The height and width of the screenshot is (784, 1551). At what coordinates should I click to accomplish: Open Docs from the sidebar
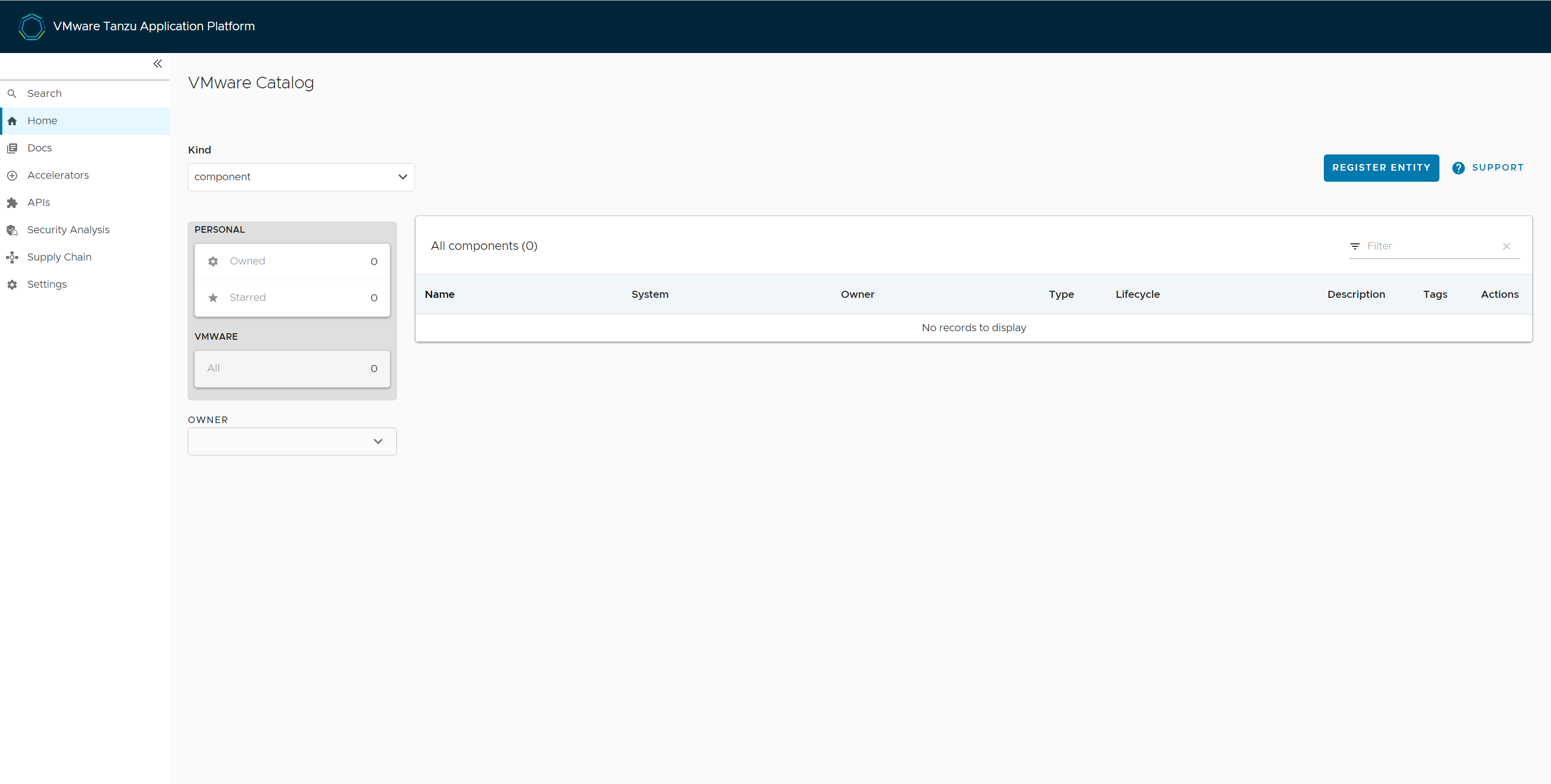40,148
